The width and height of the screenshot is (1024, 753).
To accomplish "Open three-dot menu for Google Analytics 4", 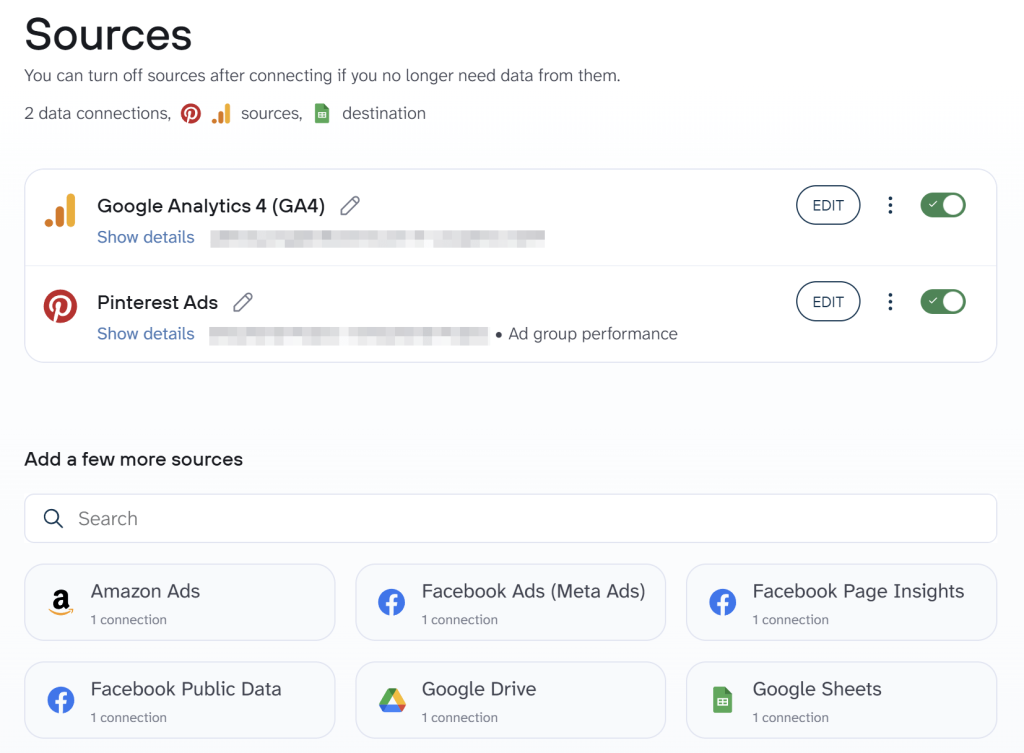I will click(x=890, y=206).
